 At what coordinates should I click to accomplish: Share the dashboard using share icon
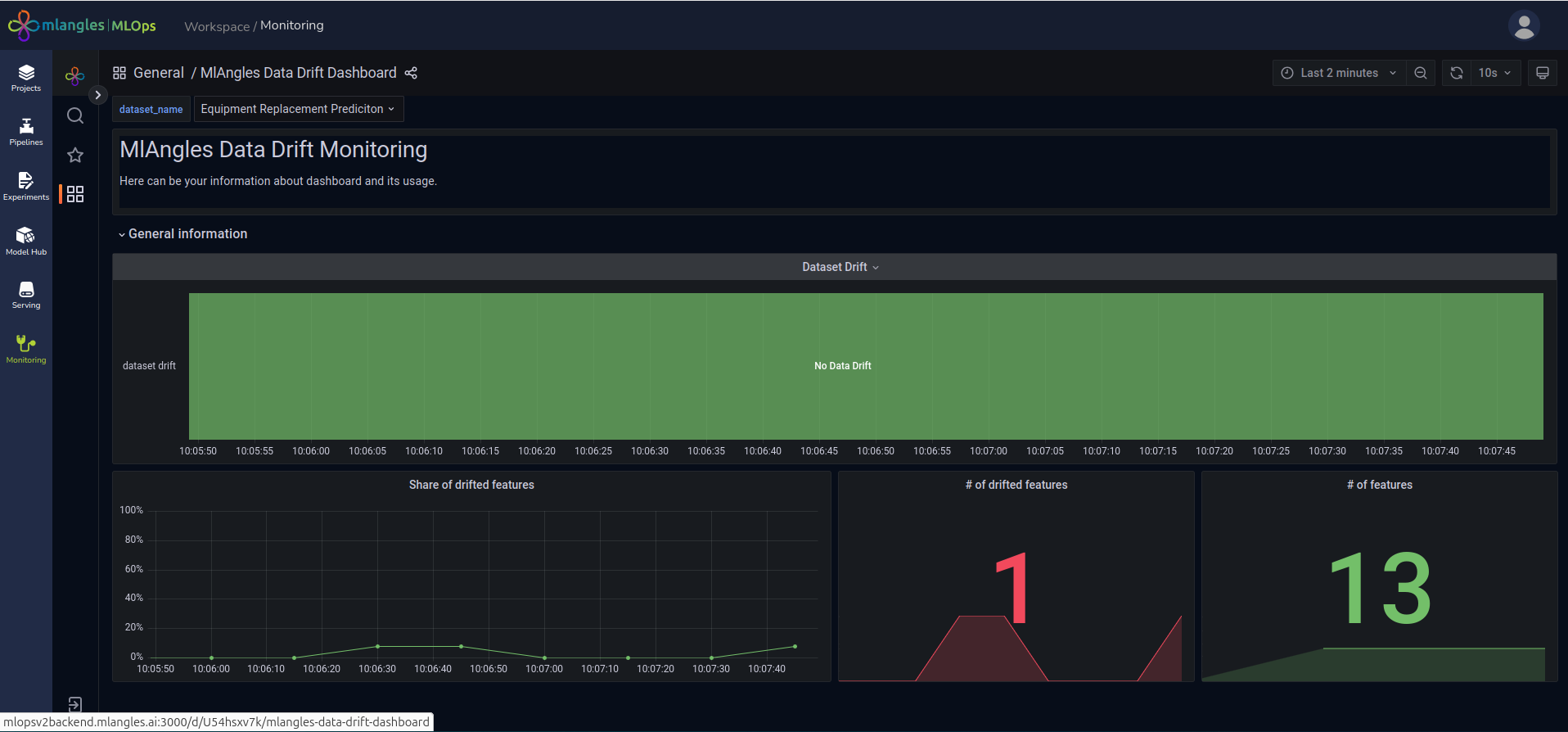tap(411, 73)
